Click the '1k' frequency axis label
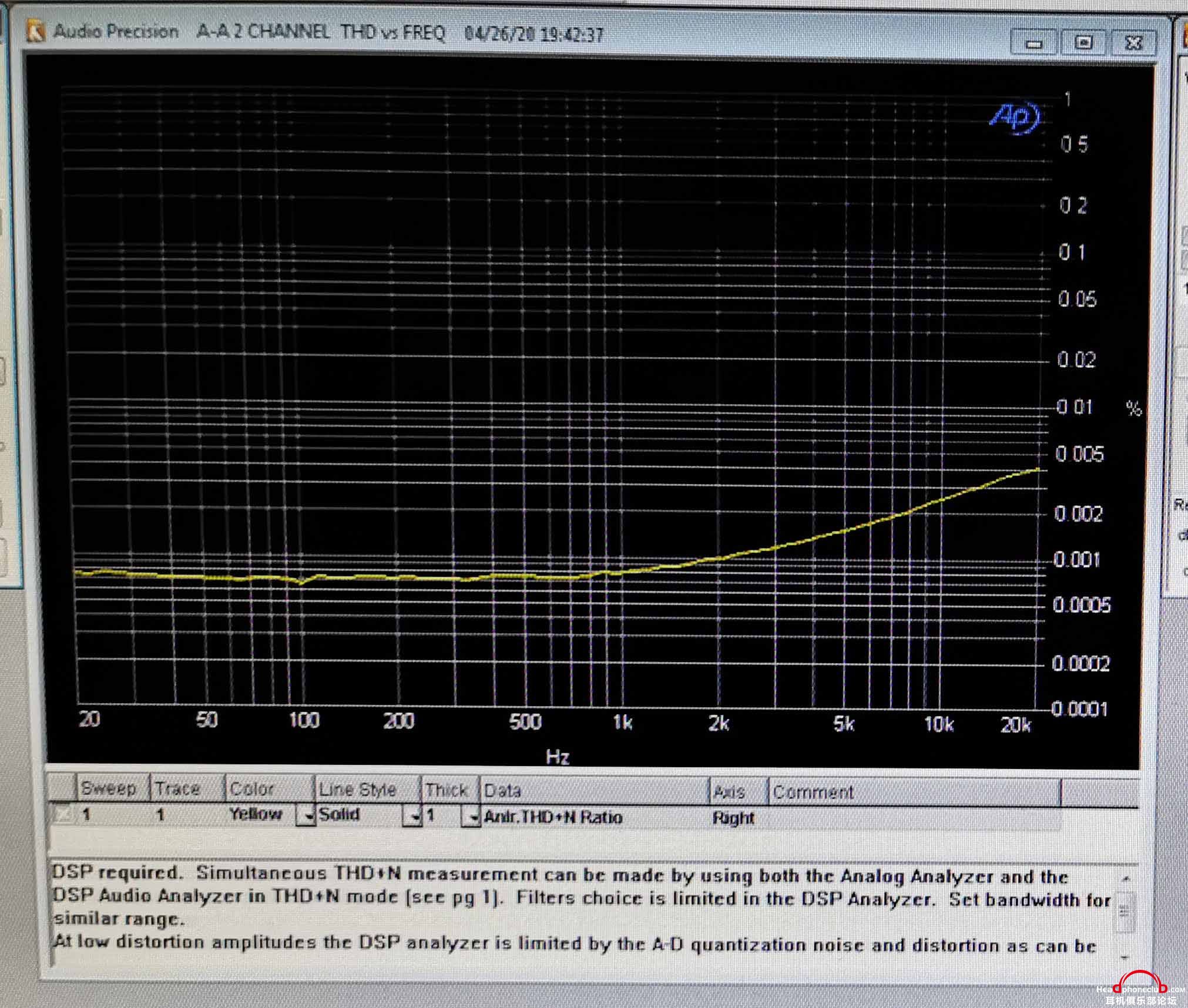Image resolution: width=1188 pixels, height=1008 pixels. click(x=622, y=722)
